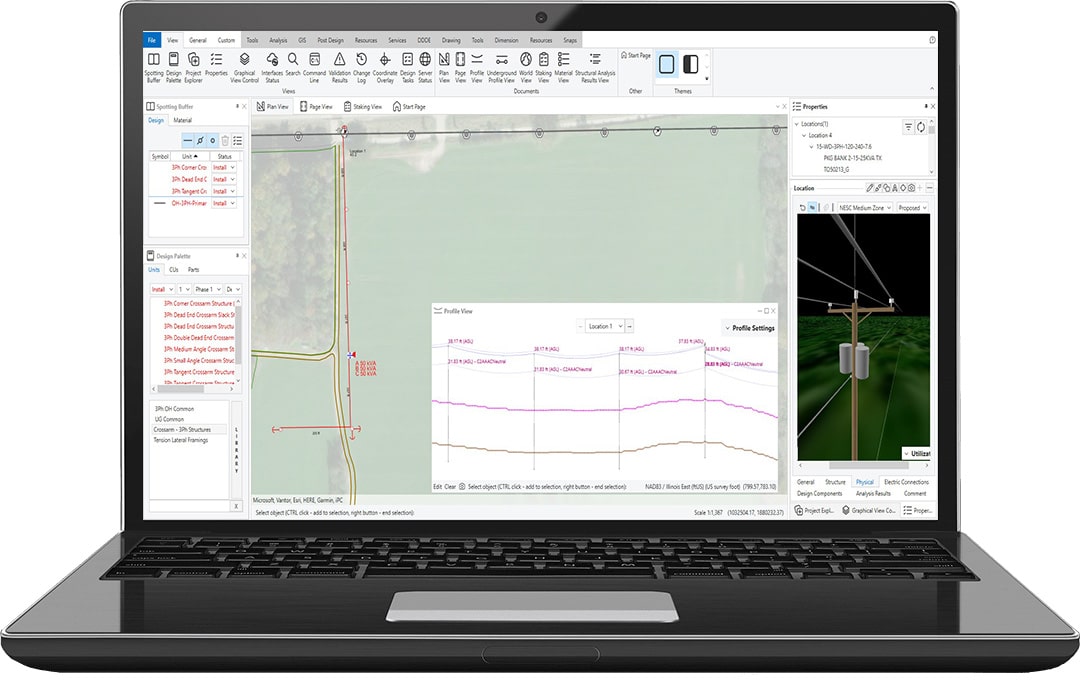Select the light theme swatch

tap(667, 65)
